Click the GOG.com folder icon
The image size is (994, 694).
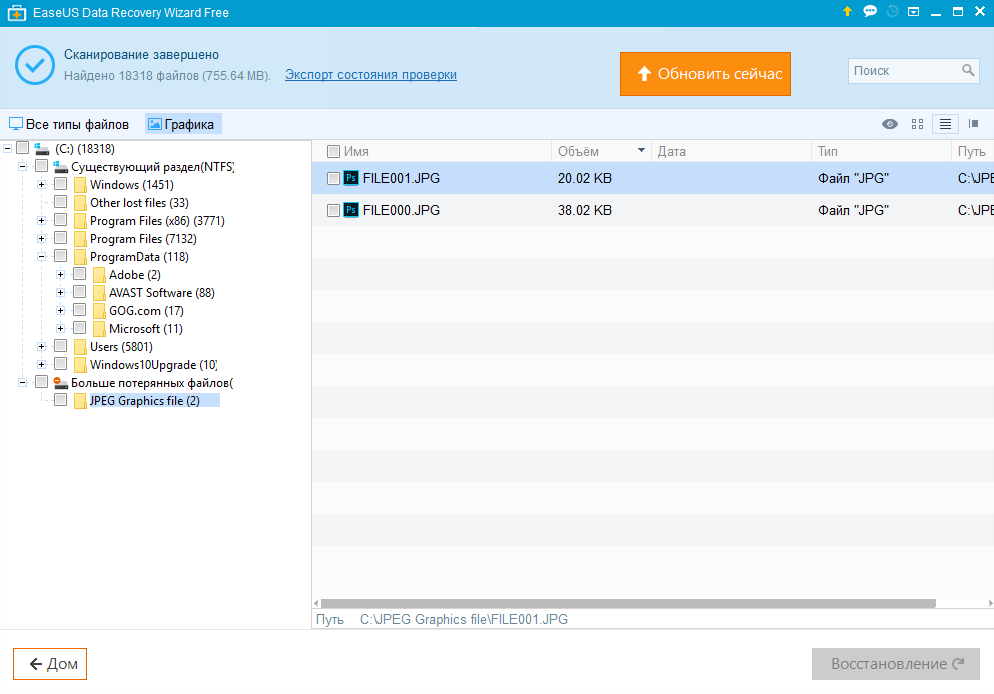[99, 311]
